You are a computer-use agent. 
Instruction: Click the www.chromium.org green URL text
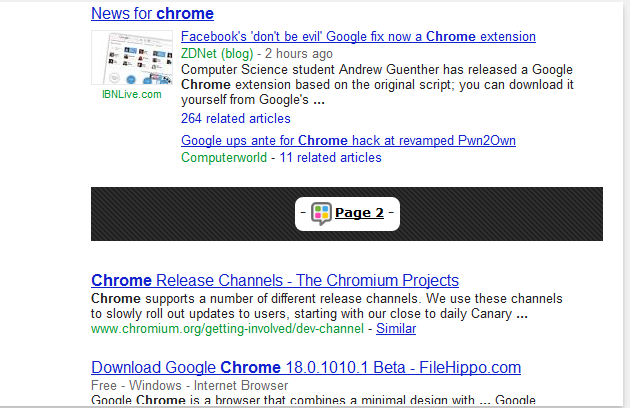(227, 328)
